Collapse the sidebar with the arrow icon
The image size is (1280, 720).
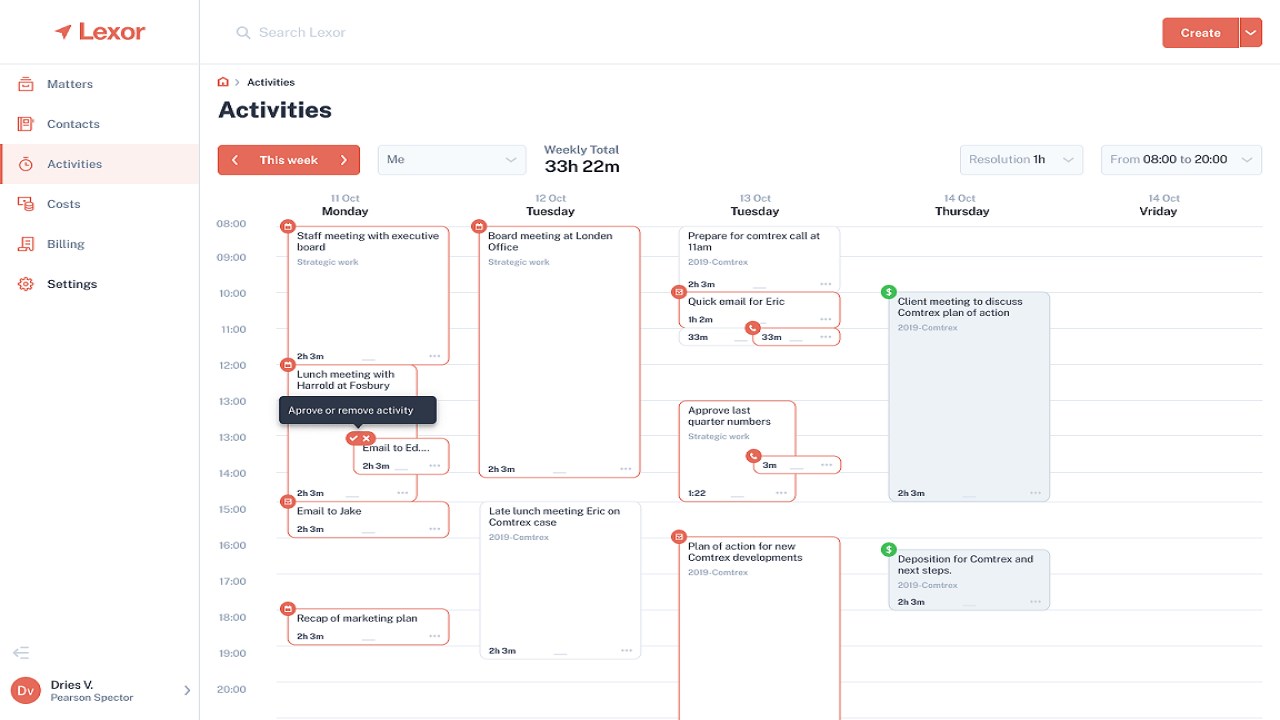coord(21,653)
